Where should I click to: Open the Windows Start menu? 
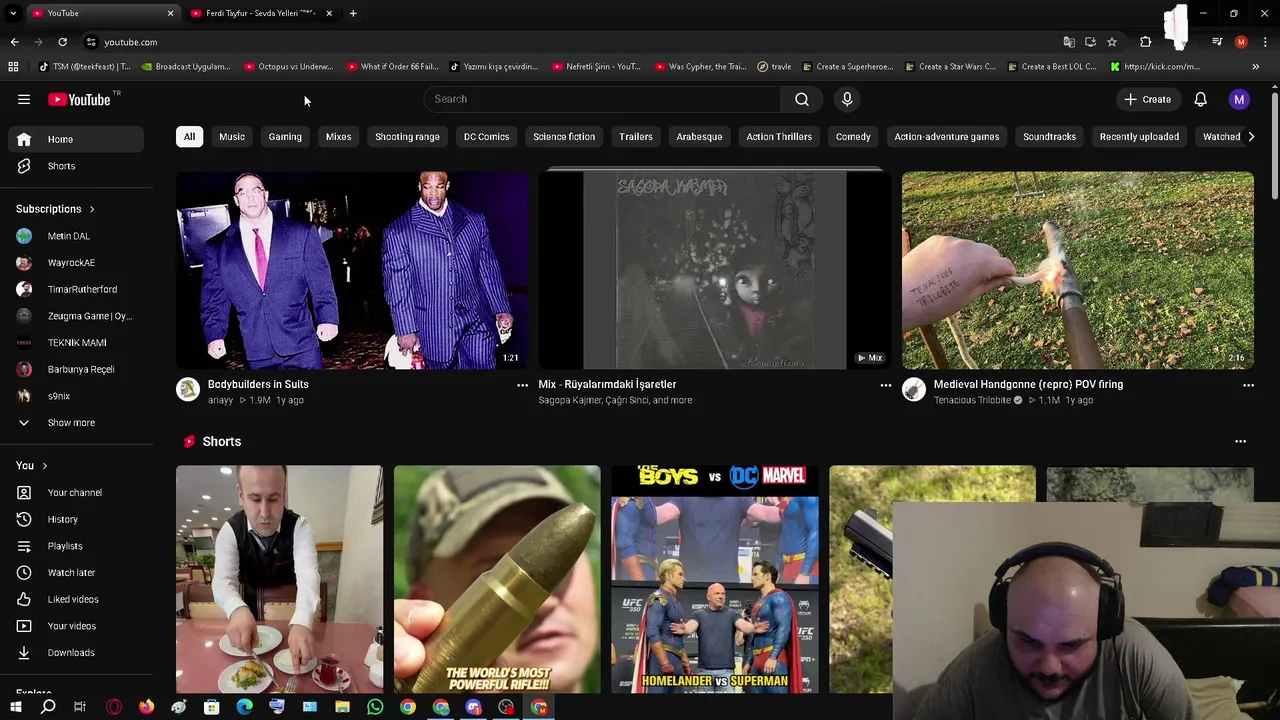(x=15, y=707)
